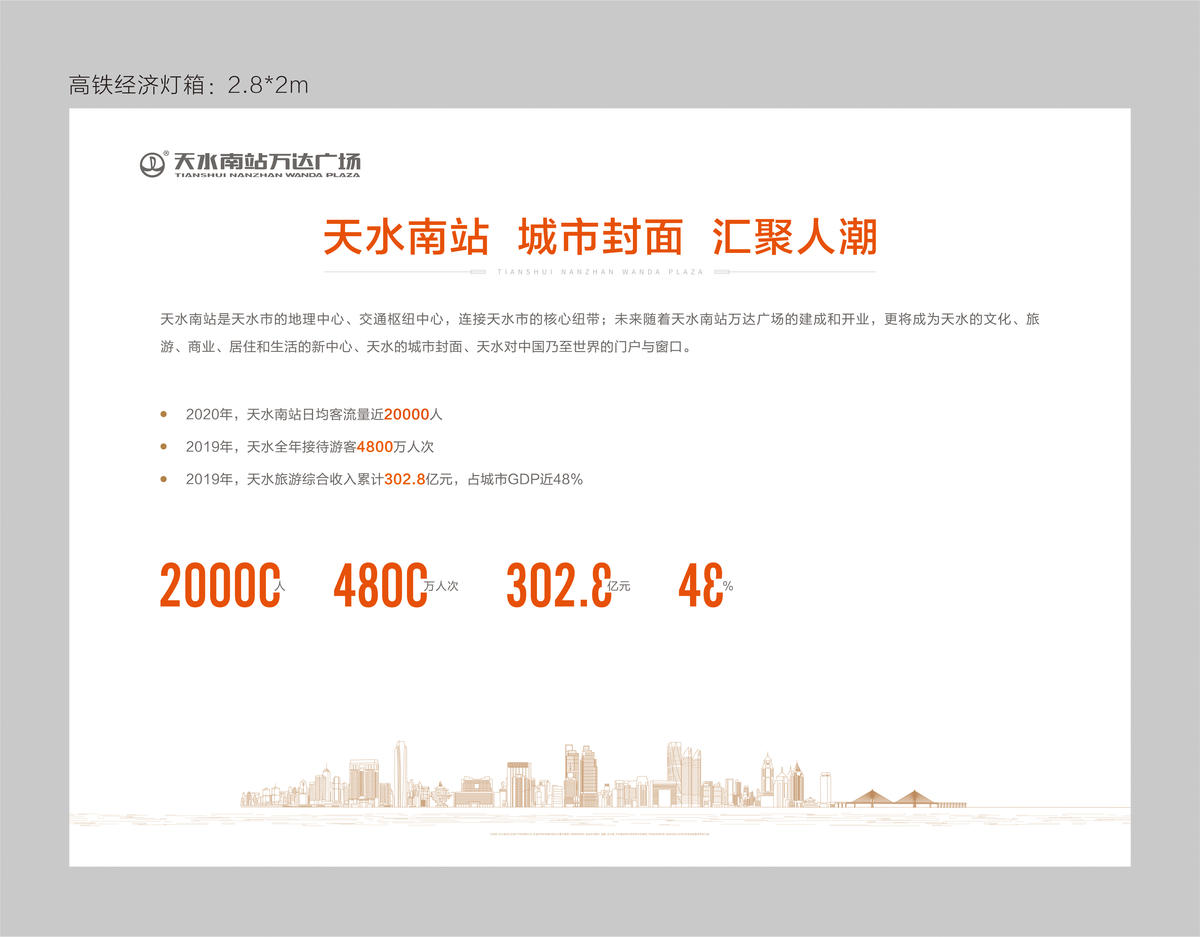1200x937 pixels.
Task: Select the bullet line 2019年，天水旅游综合收入累计
Action: 384,480
